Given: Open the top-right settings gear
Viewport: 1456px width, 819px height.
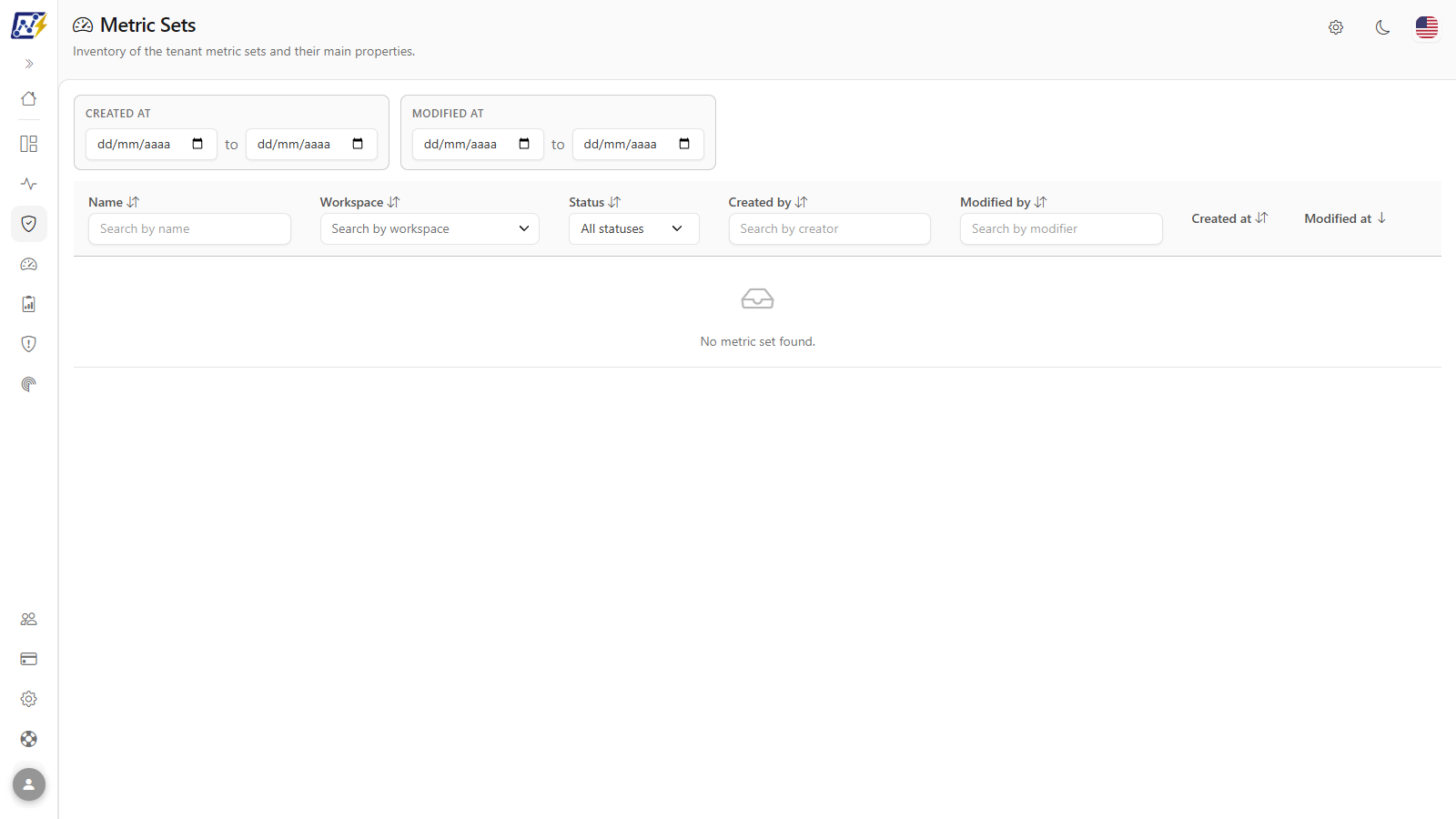Looking at the screenshot, I should 1336,27.
